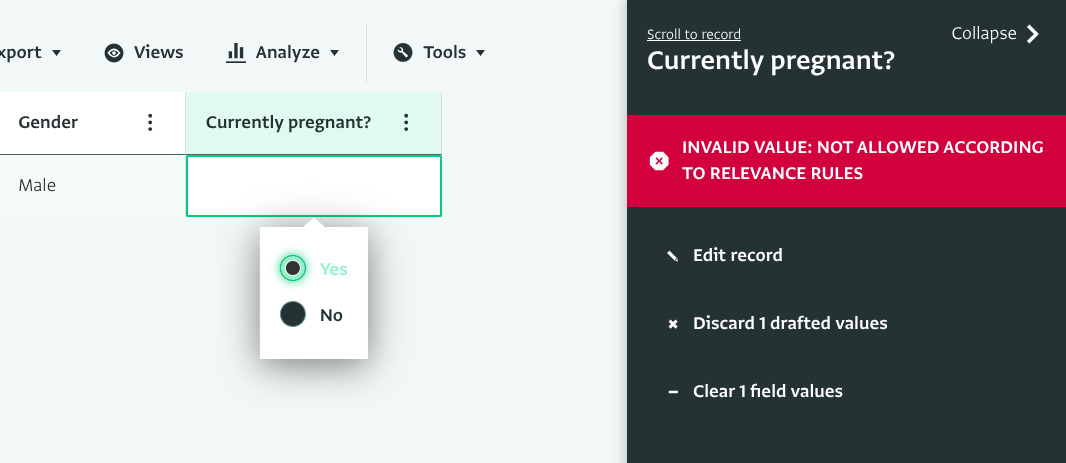The height and width of the screenshot is (463, 1066).
Task: Click the x icon beside Discard drafted values
Action: 673,324
